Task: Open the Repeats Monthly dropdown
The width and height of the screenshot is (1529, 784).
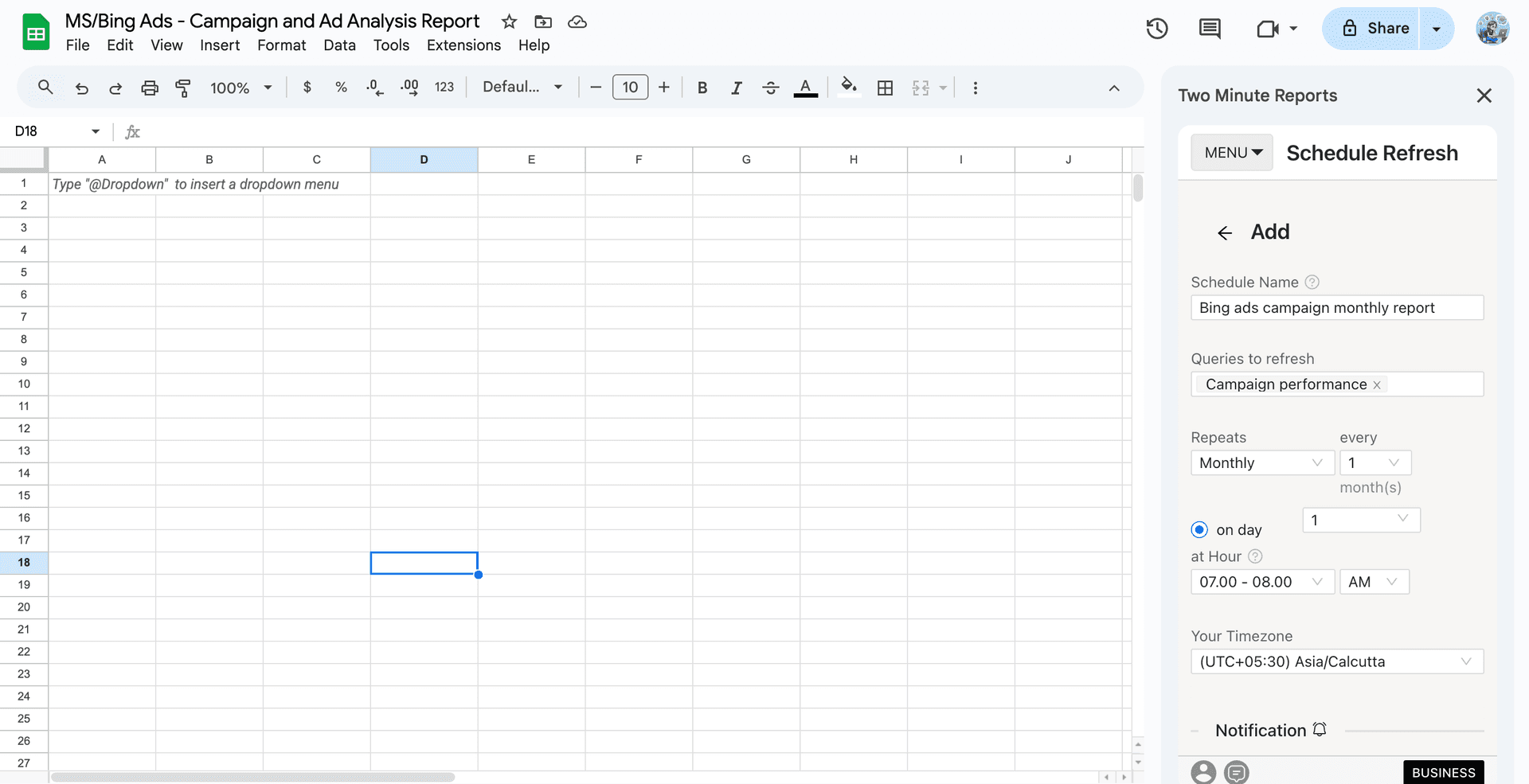Action: [1261, 462]
